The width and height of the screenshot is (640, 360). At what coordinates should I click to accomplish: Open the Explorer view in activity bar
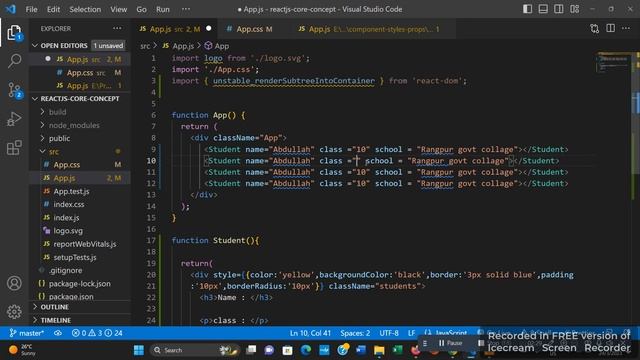click(14, 33)
